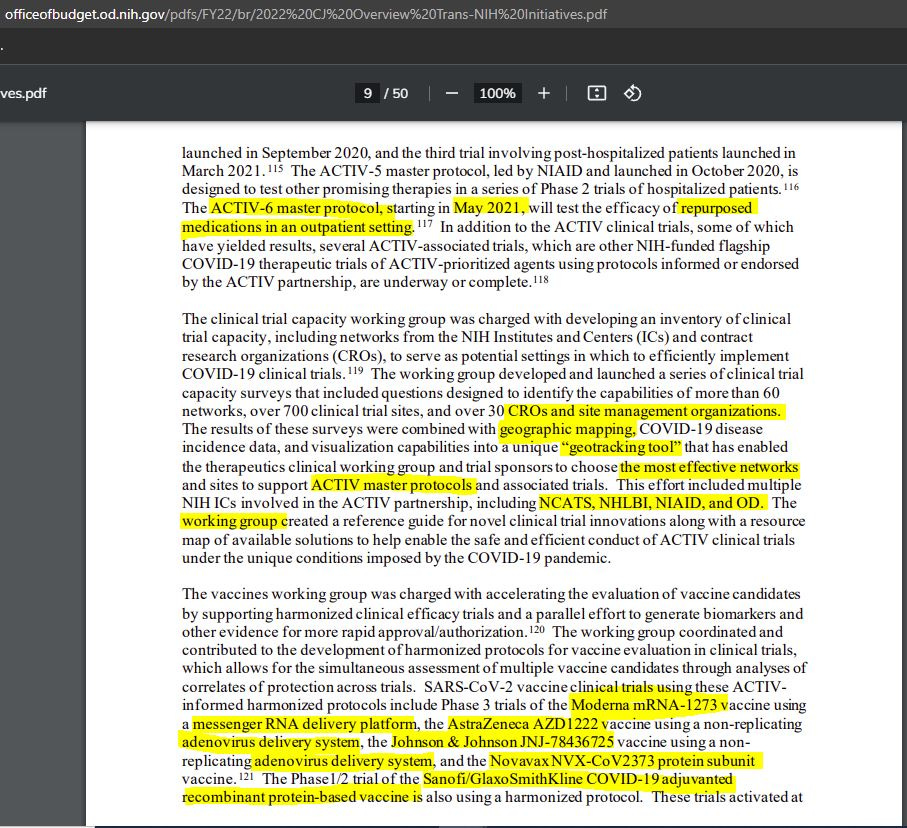Click the 'ves.pdf' document title
This screenshot has height=828, width=907.
23,93
